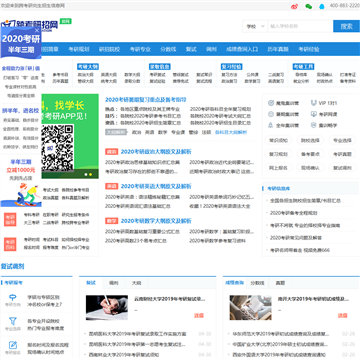Click the 魔鬼集训营 icon
Viewport: 360px width, 360px height.
pos(271,103)
